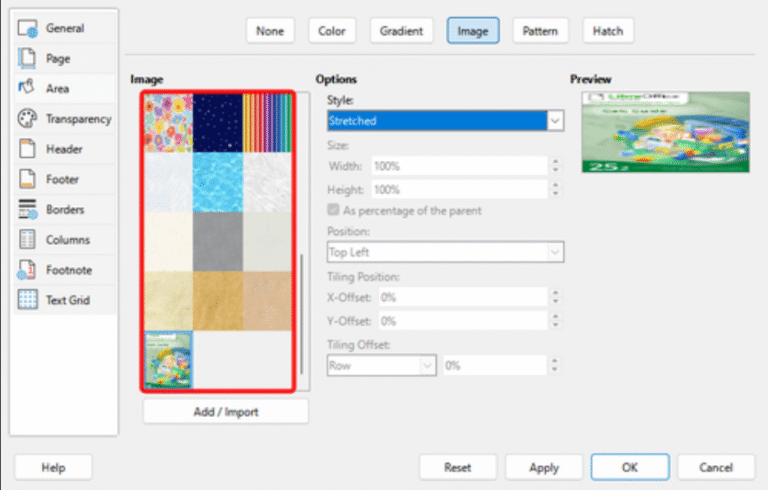Select the Transparency palette icon
The width and height of the screenshot is (768, 490).
click(28, 119)
